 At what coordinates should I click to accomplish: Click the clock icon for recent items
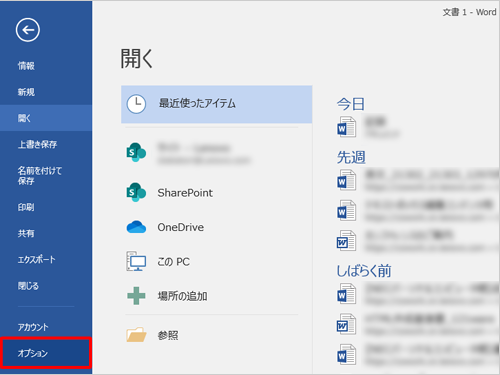pos(136,104)
